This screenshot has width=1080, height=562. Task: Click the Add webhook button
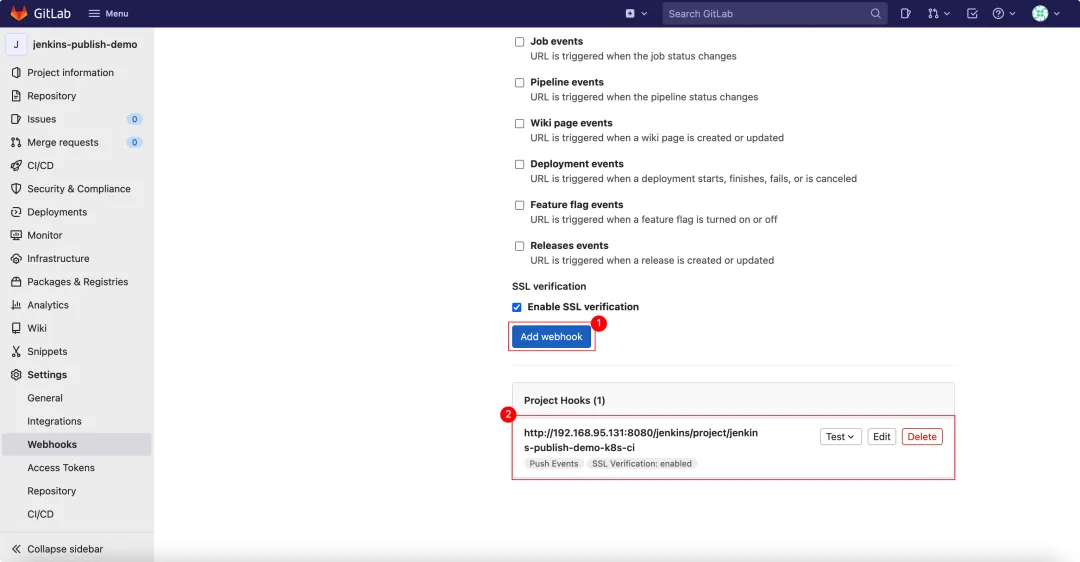click(551, 337)
